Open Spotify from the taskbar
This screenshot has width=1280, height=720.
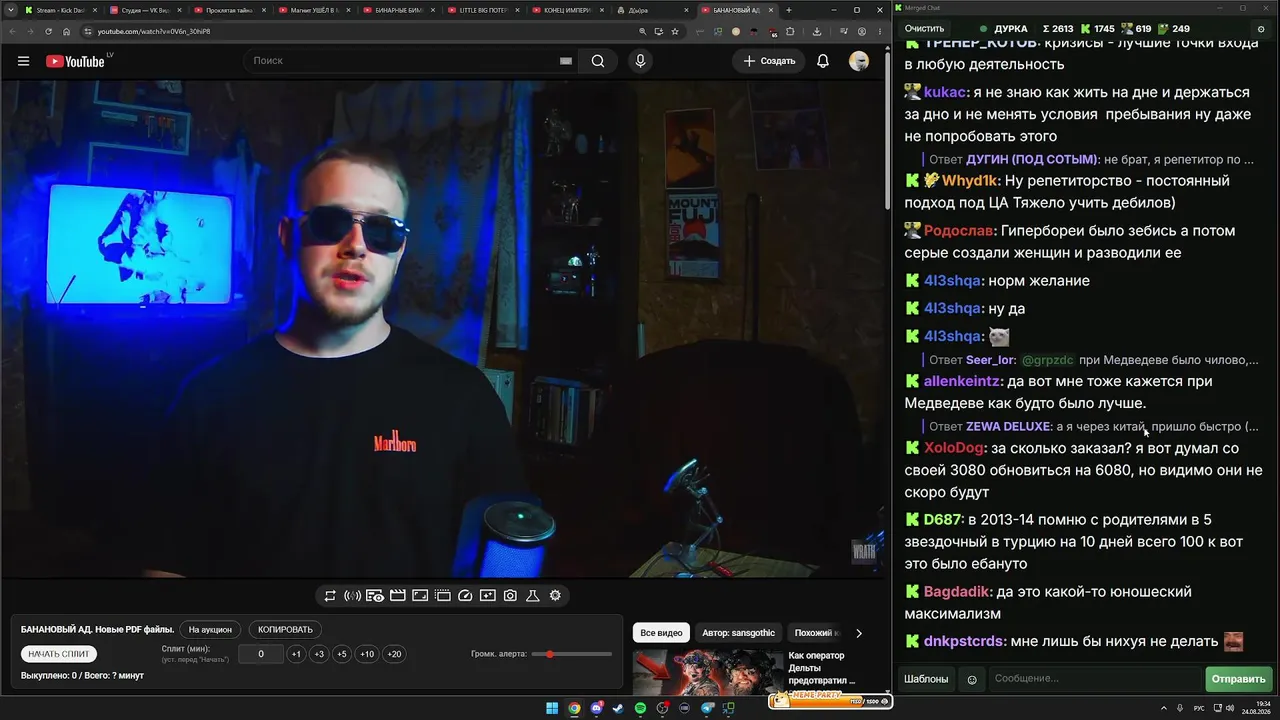point(641,709)
